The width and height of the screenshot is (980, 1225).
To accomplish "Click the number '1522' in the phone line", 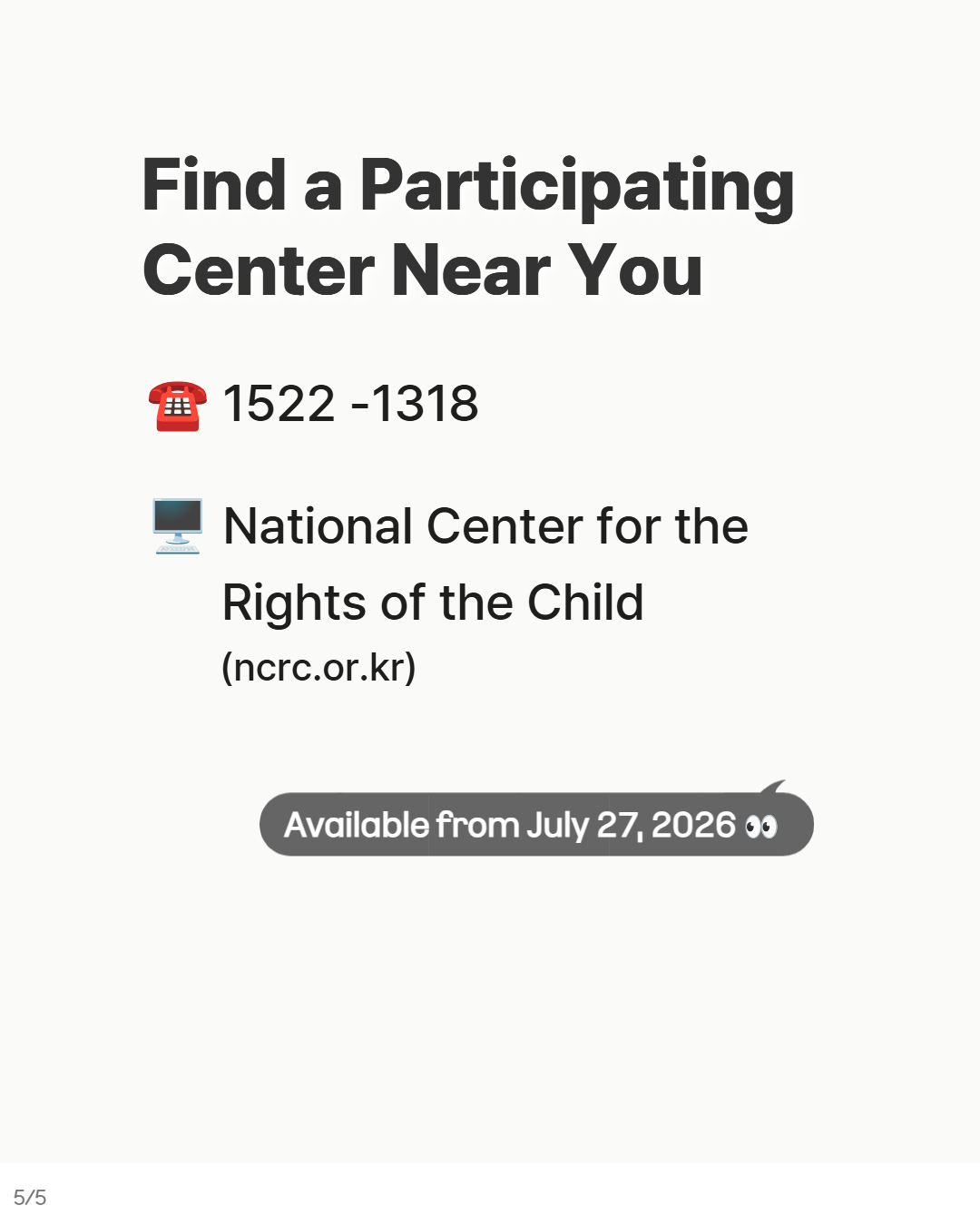I will 279,404.
